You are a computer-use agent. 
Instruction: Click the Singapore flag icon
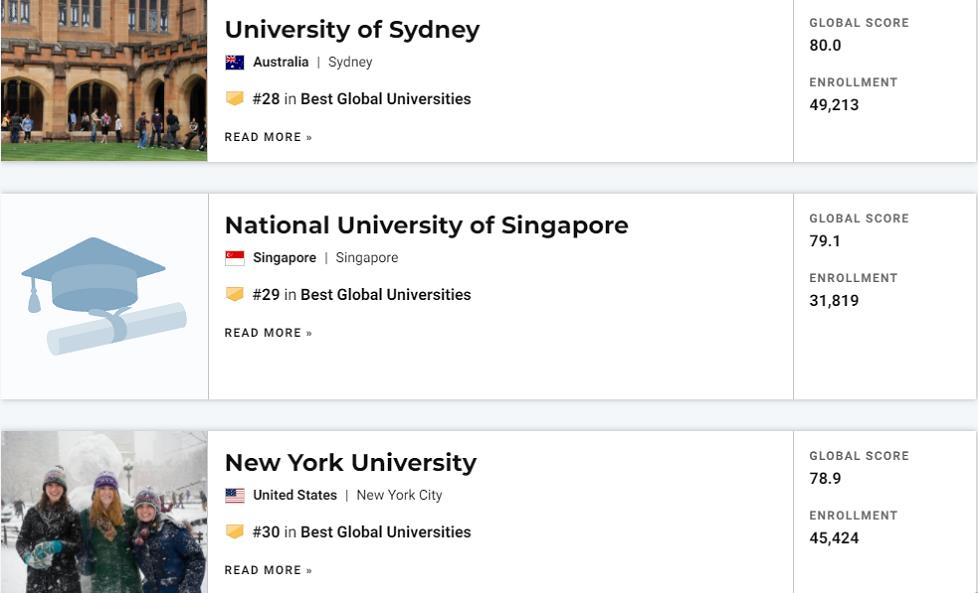pos(235,258)
